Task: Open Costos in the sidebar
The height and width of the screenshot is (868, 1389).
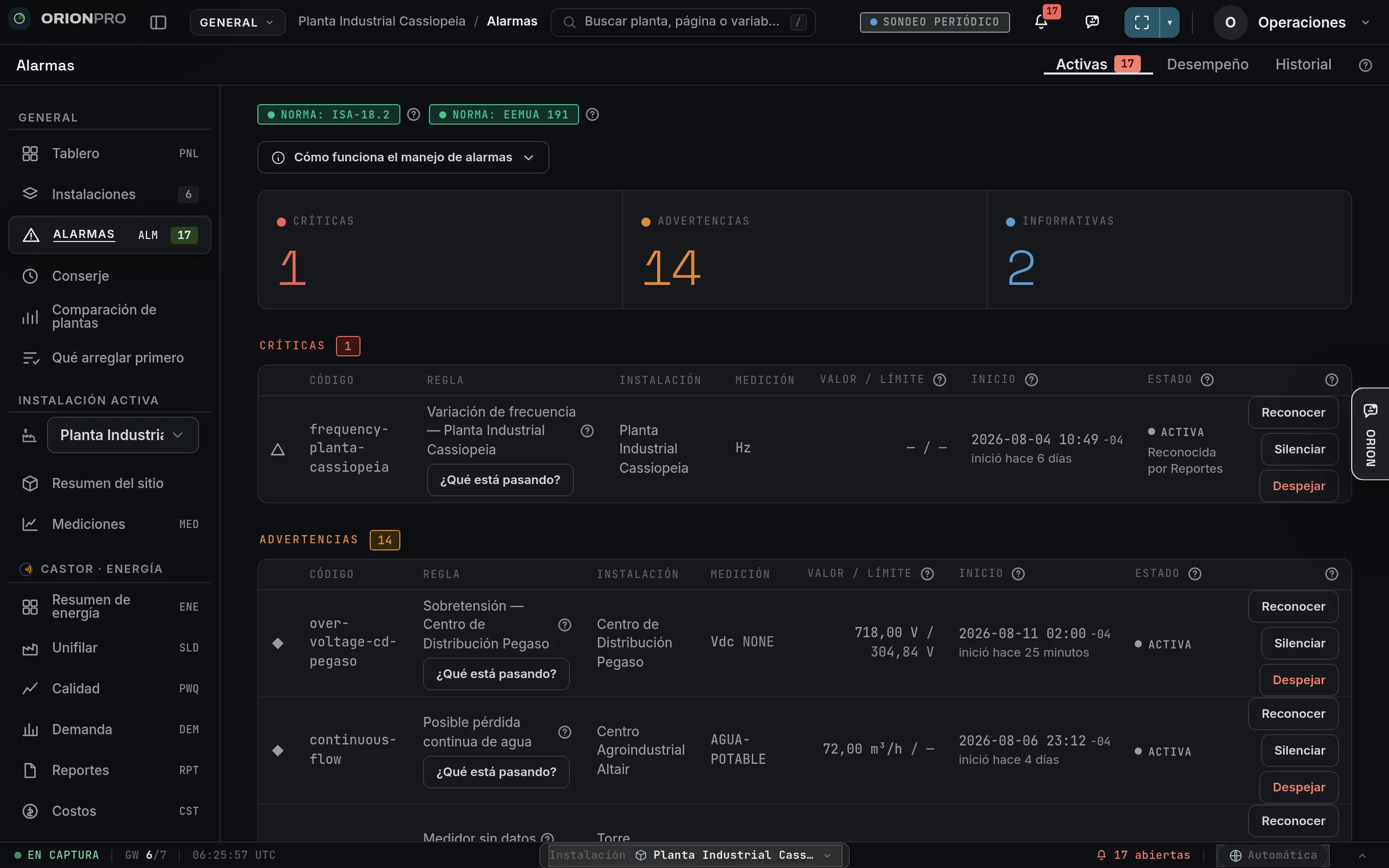Action: [x=110, y=811]
